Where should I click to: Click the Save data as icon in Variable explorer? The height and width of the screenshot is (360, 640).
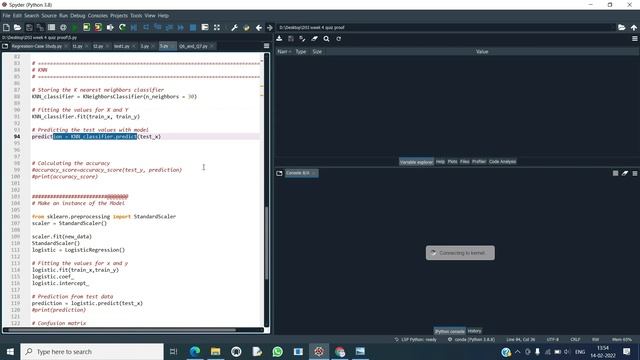302,39
